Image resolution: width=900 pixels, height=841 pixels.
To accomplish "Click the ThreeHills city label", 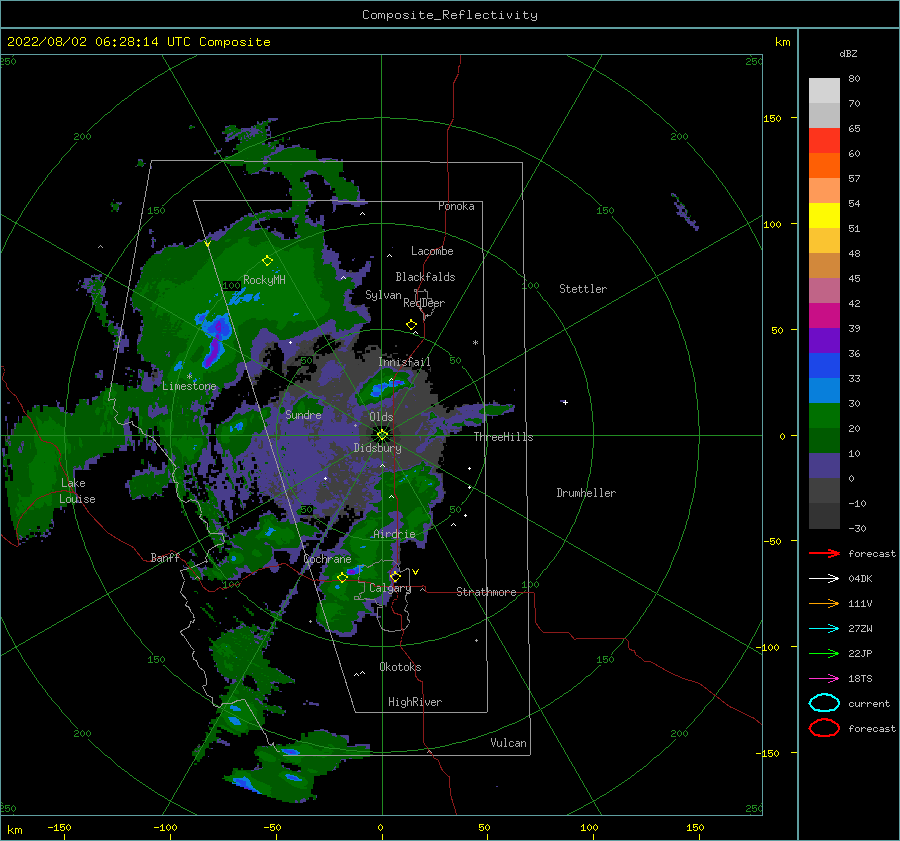I will 503,437.
